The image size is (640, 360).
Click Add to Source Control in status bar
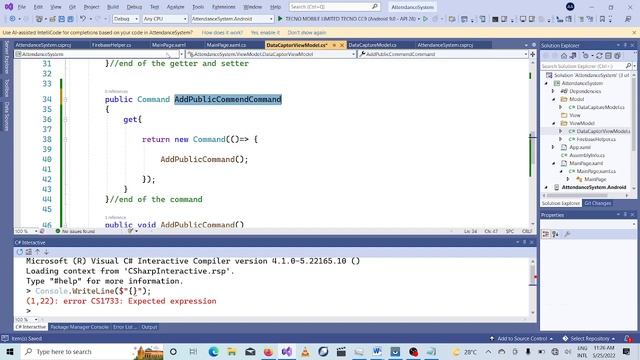[x=521, y=338]
